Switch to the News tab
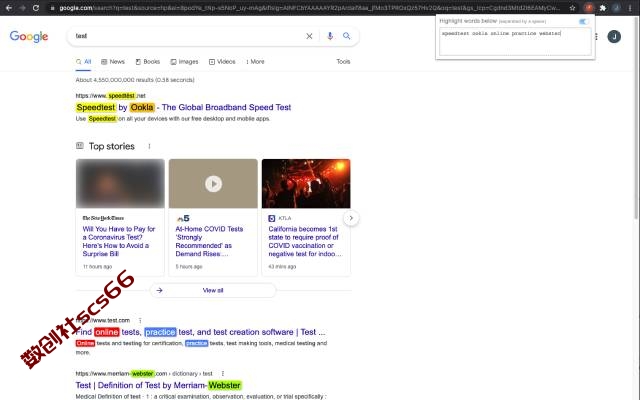 point(113,62)
